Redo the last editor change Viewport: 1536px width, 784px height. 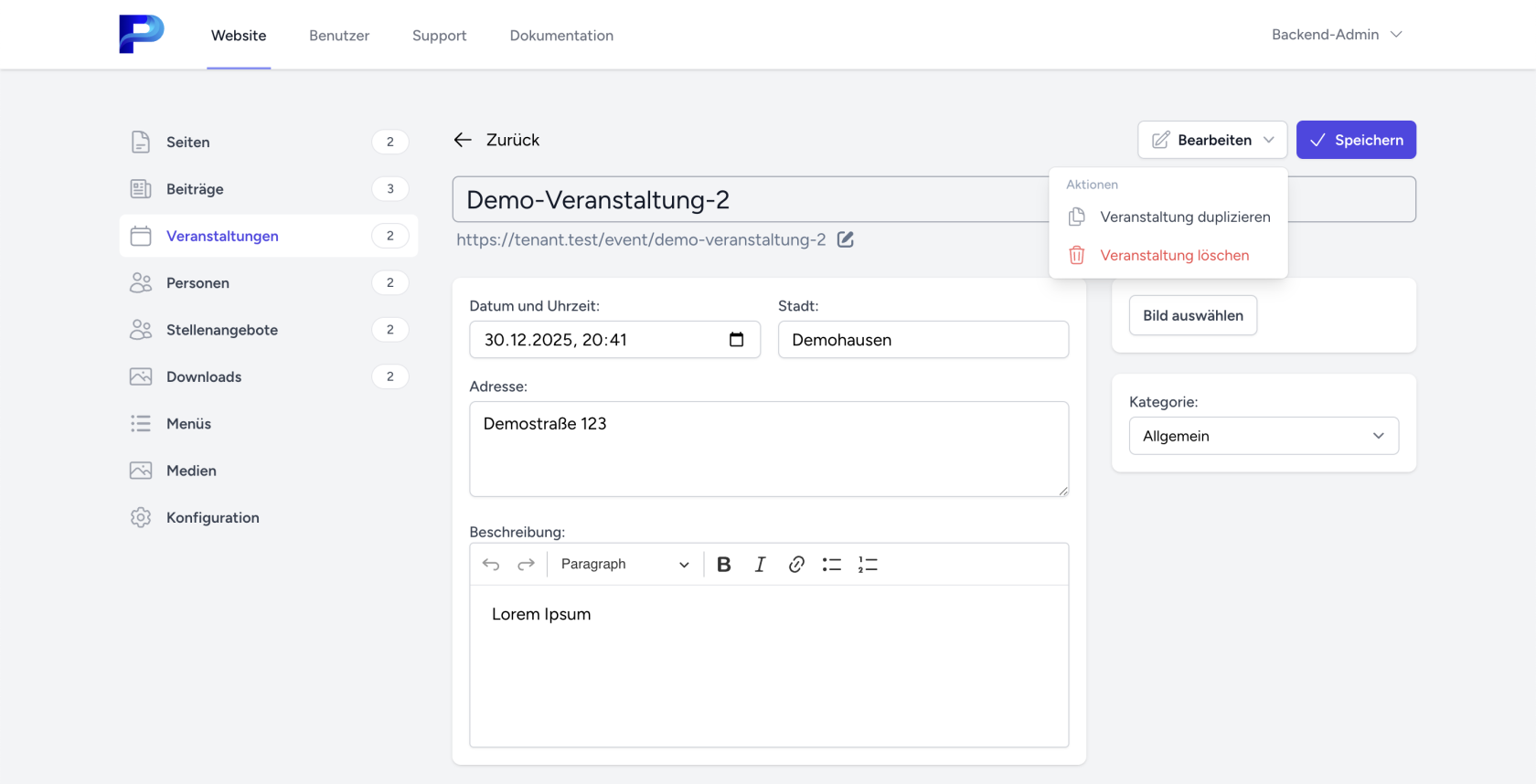[526, 565]
